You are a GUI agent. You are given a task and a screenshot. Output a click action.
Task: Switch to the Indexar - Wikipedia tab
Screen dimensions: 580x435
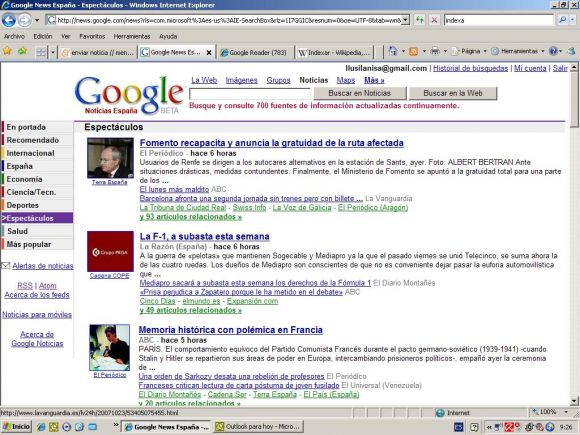334,53
